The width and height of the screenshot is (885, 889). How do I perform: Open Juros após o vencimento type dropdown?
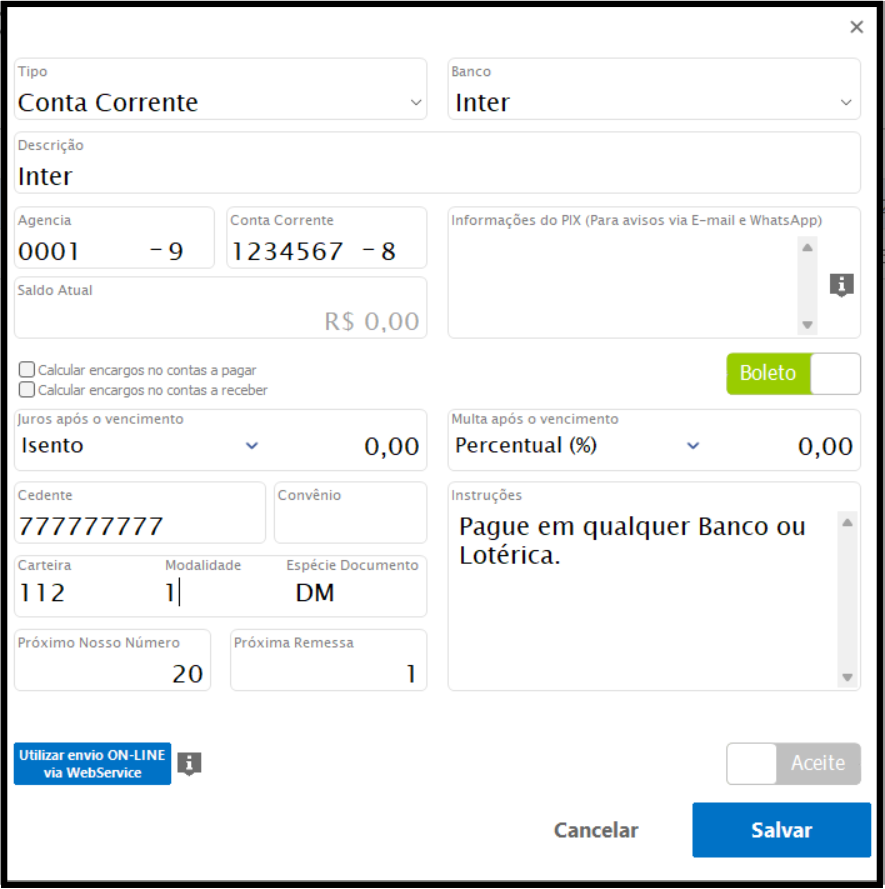(x=252, y=446)
